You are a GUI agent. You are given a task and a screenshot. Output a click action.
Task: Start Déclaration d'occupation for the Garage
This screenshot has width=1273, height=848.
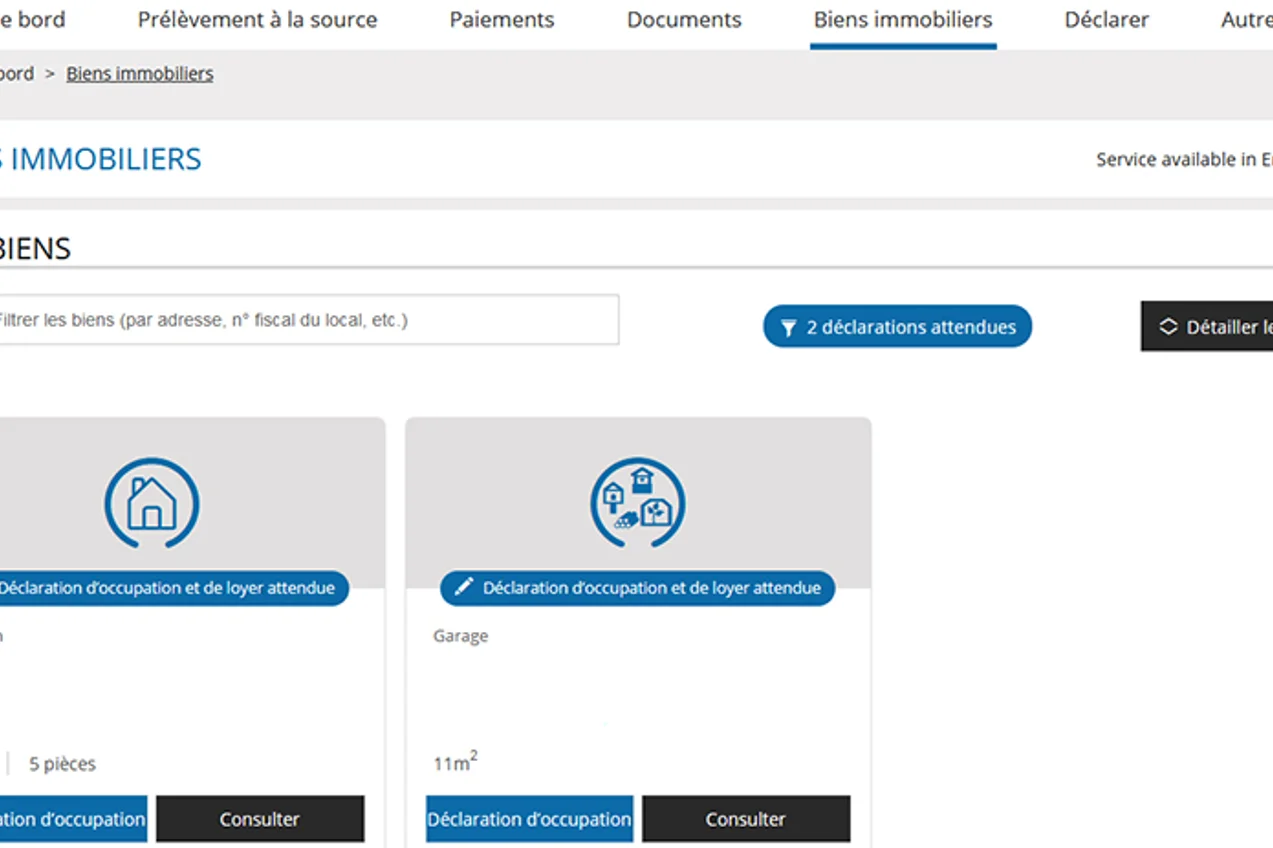pyautogui.click(x=529, y=819)
